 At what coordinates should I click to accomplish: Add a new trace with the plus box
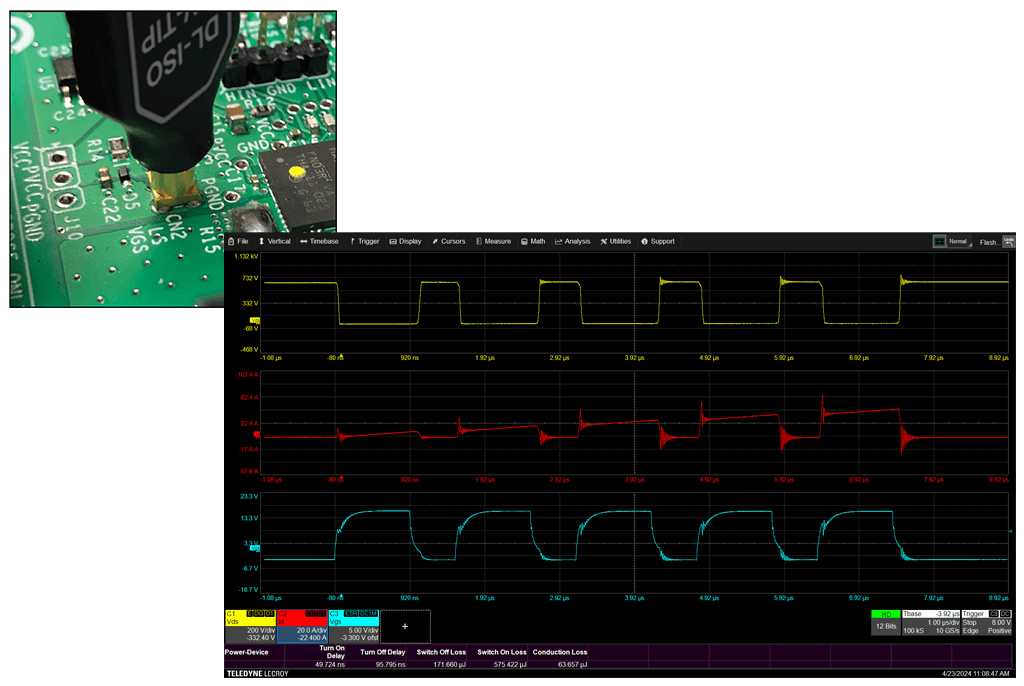[x=405, y=626]
